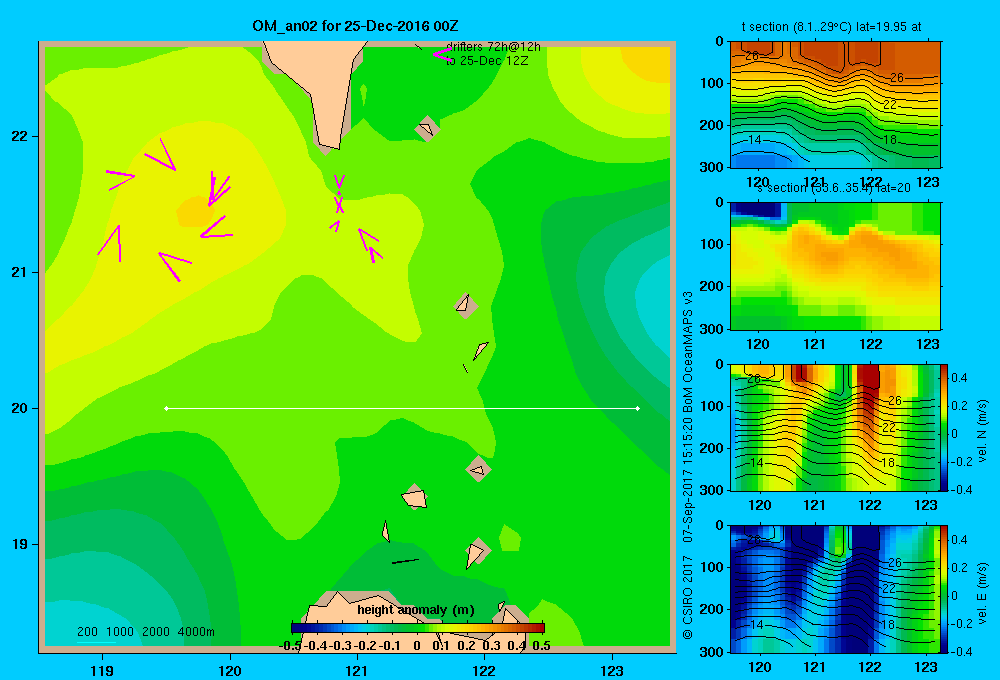The height and width of the screenshot is (680, 1000).
Task: Click the 0.4 tick on vel. N scale
Action: click(x=959, y=378)
